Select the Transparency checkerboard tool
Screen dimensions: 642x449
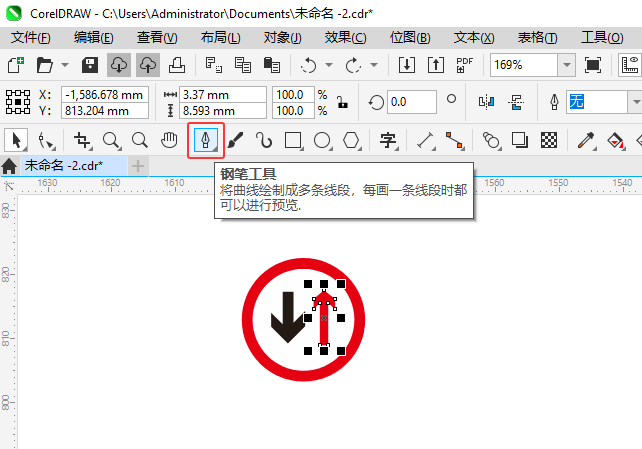[549, 141]
